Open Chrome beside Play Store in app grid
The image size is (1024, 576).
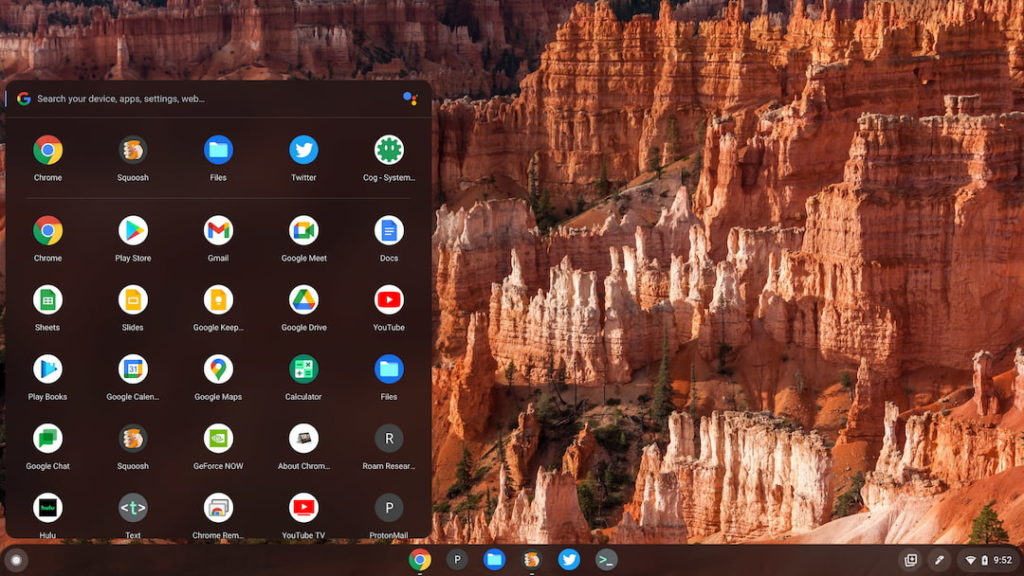coord(48,231)
